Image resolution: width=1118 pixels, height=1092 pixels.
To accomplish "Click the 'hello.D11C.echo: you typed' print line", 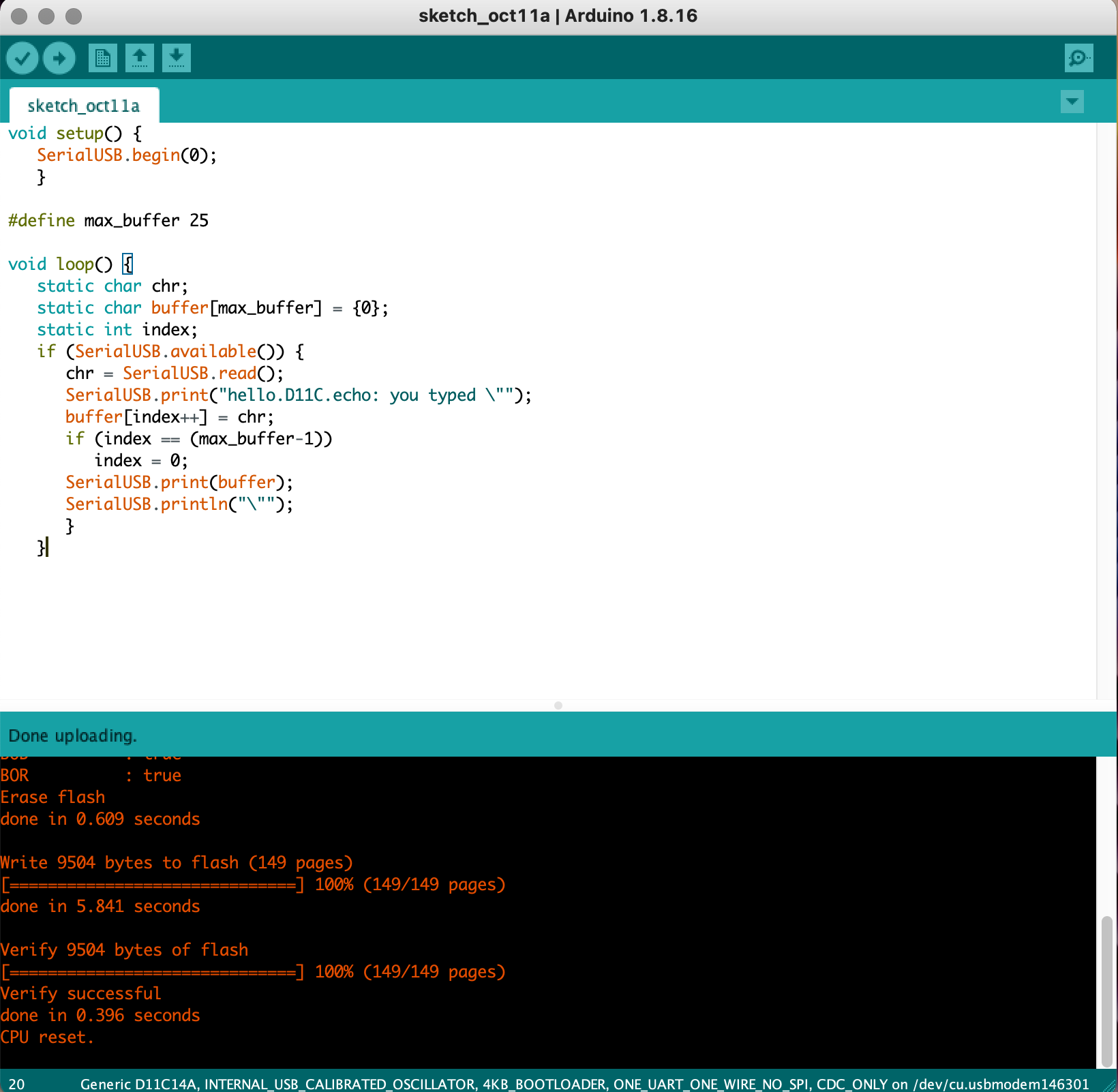I will (299, 395).
